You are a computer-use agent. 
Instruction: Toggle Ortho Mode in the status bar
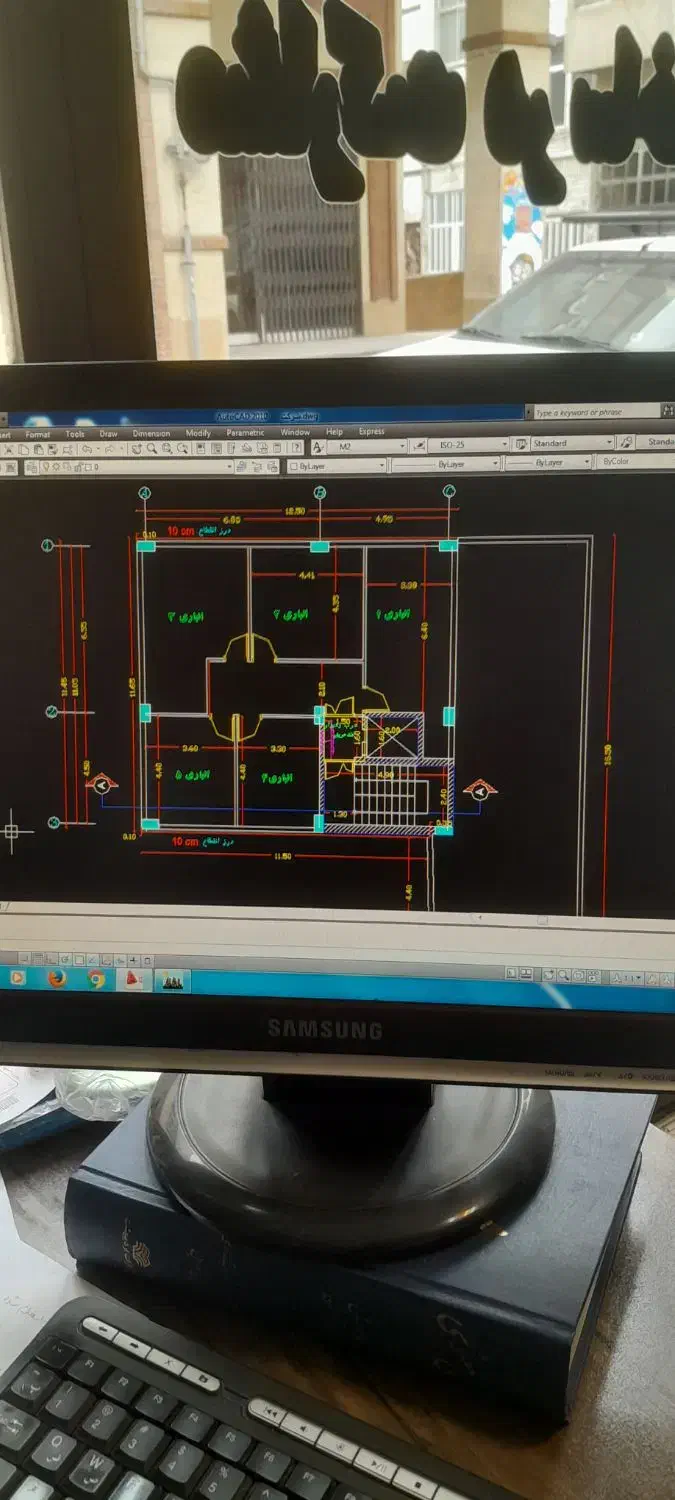tap(49, 958)
